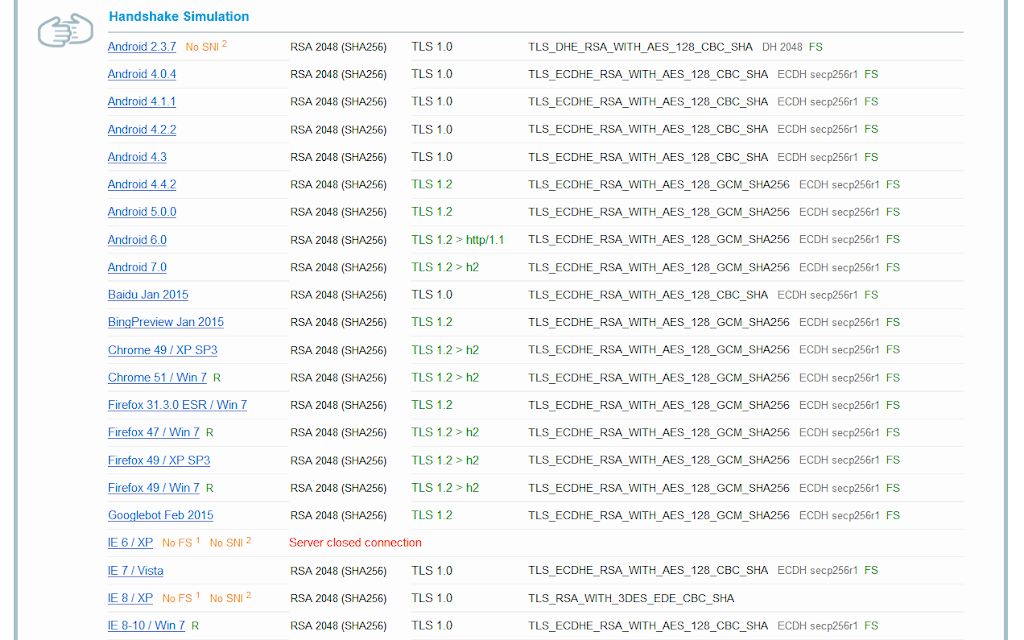
Task: Click TLS 1.2 > http/1.1 on Android 6.0 row
Action: click(x=457, y=240)
